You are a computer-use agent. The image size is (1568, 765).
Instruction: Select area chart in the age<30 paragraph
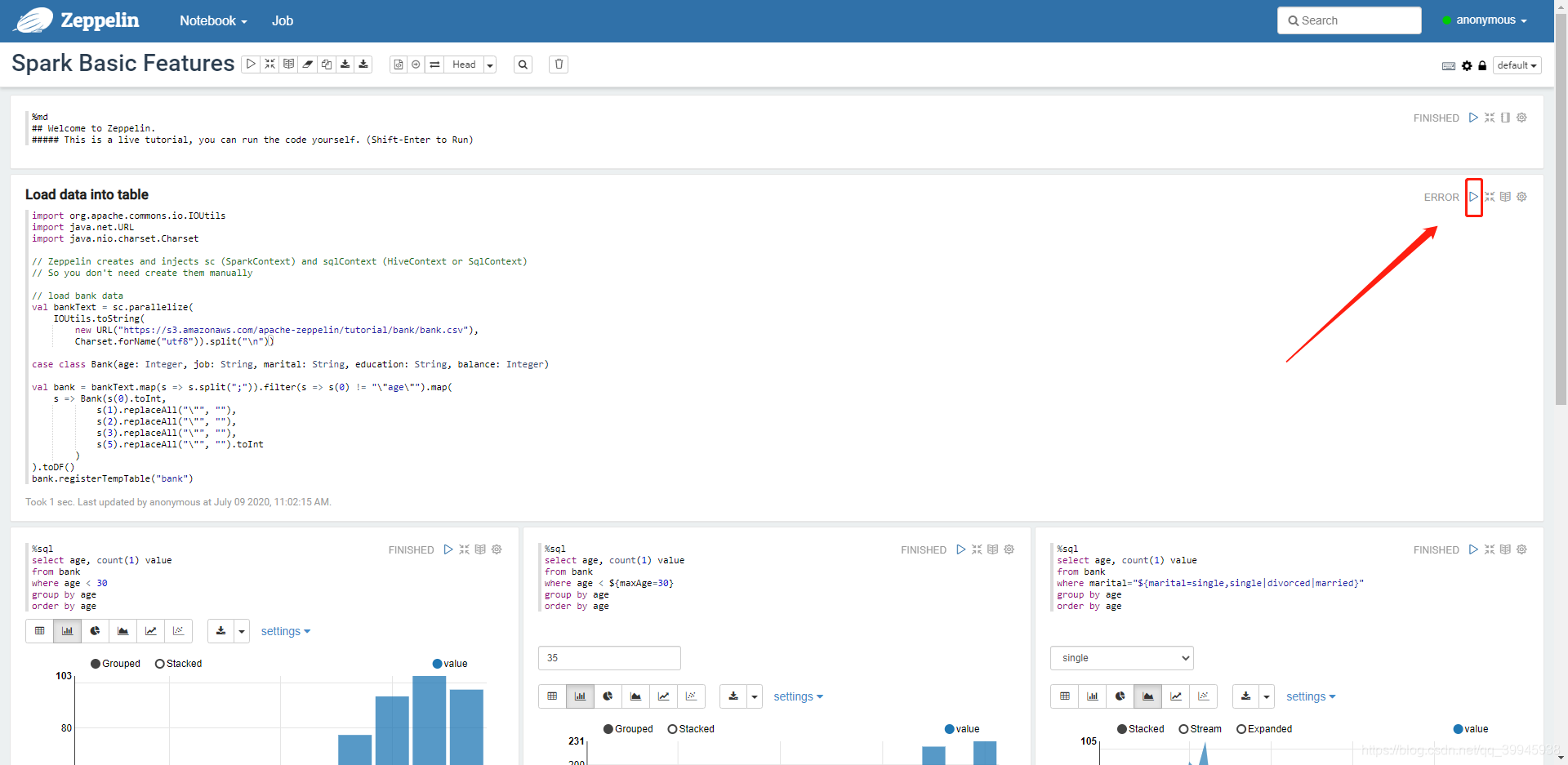click(122, 631)
